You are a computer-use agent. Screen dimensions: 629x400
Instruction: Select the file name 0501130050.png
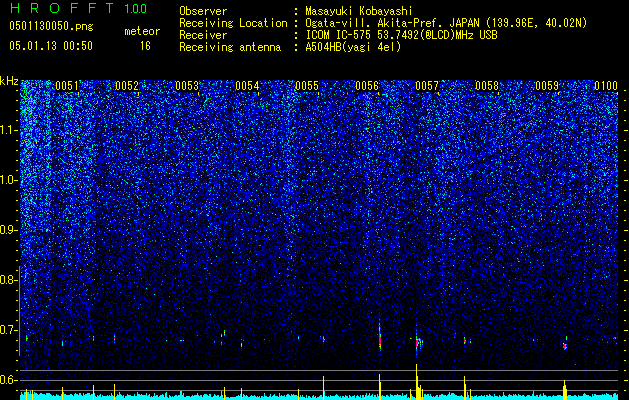click(x=51, y=26)
